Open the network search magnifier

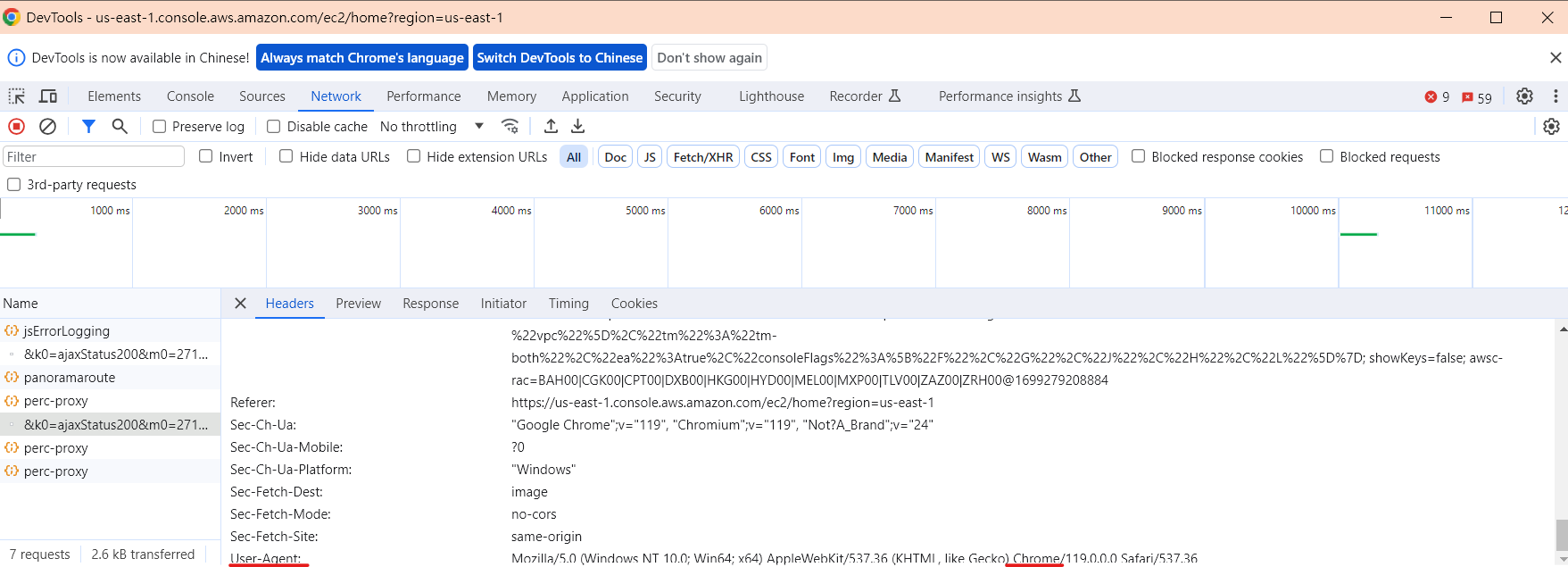point(120,127)
